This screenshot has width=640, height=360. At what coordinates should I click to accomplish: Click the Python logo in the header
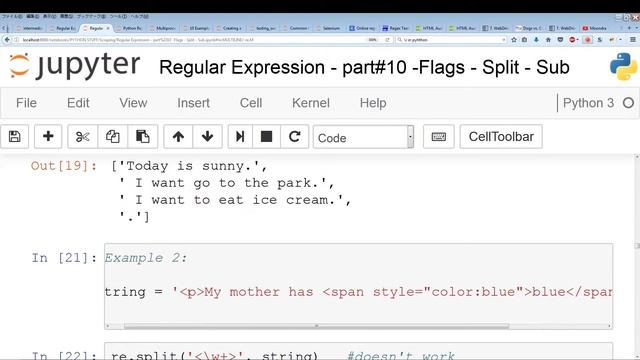[x=623, y=67]
